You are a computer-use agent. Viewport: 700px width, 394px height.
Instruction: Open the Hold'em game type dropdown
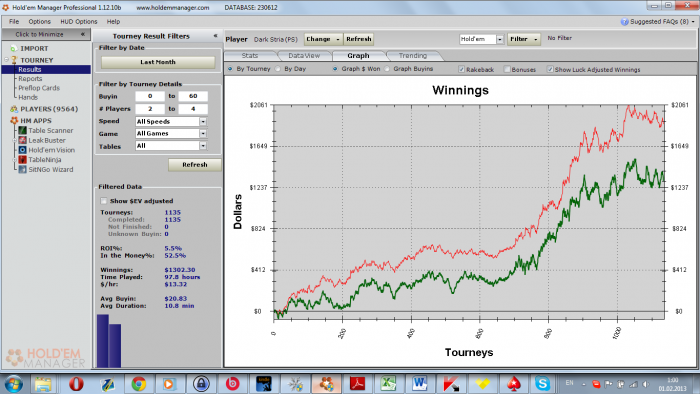(x=500, y=39)
